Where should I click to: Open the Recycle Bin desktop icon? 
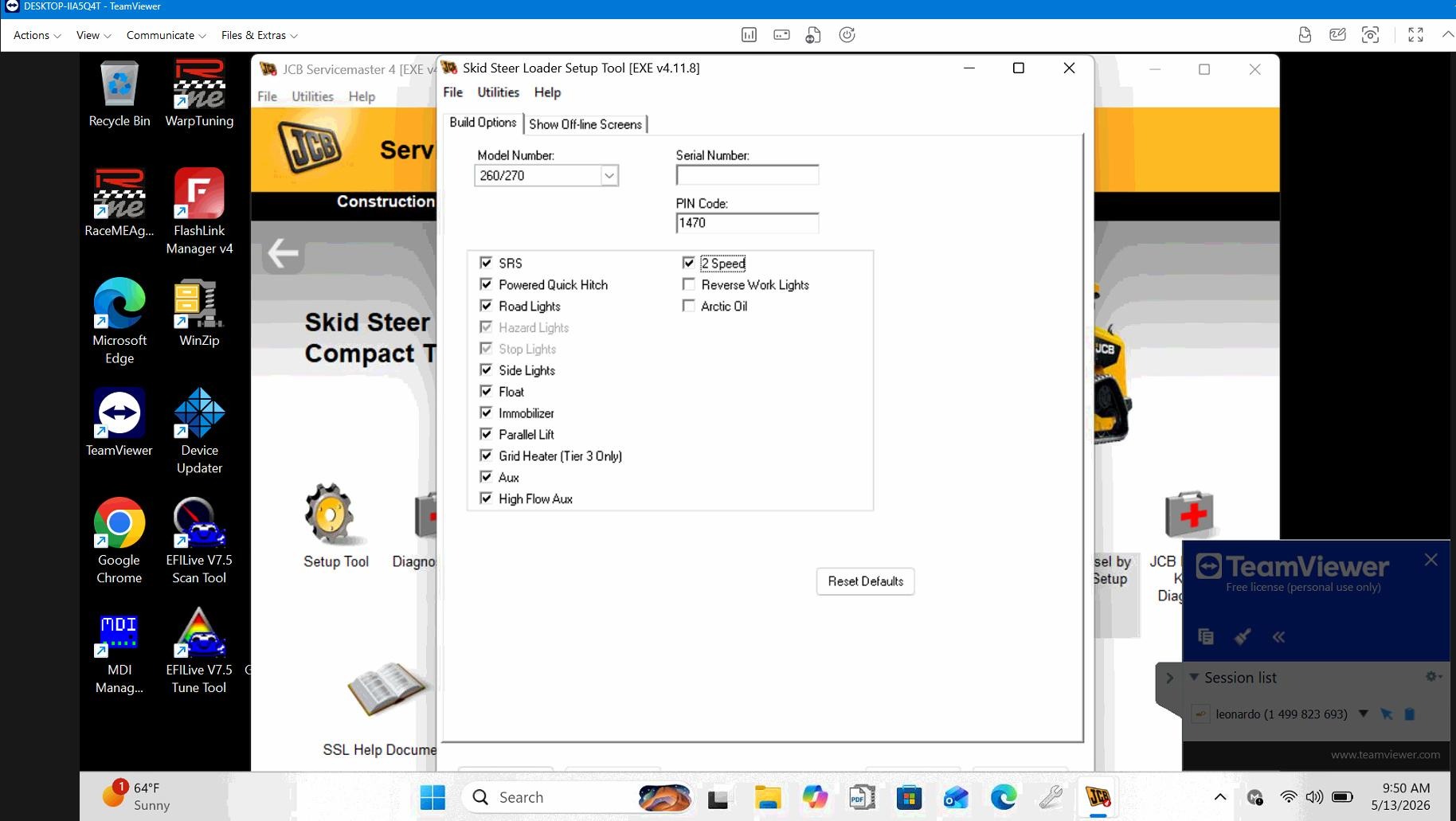(x=119, y=94)
